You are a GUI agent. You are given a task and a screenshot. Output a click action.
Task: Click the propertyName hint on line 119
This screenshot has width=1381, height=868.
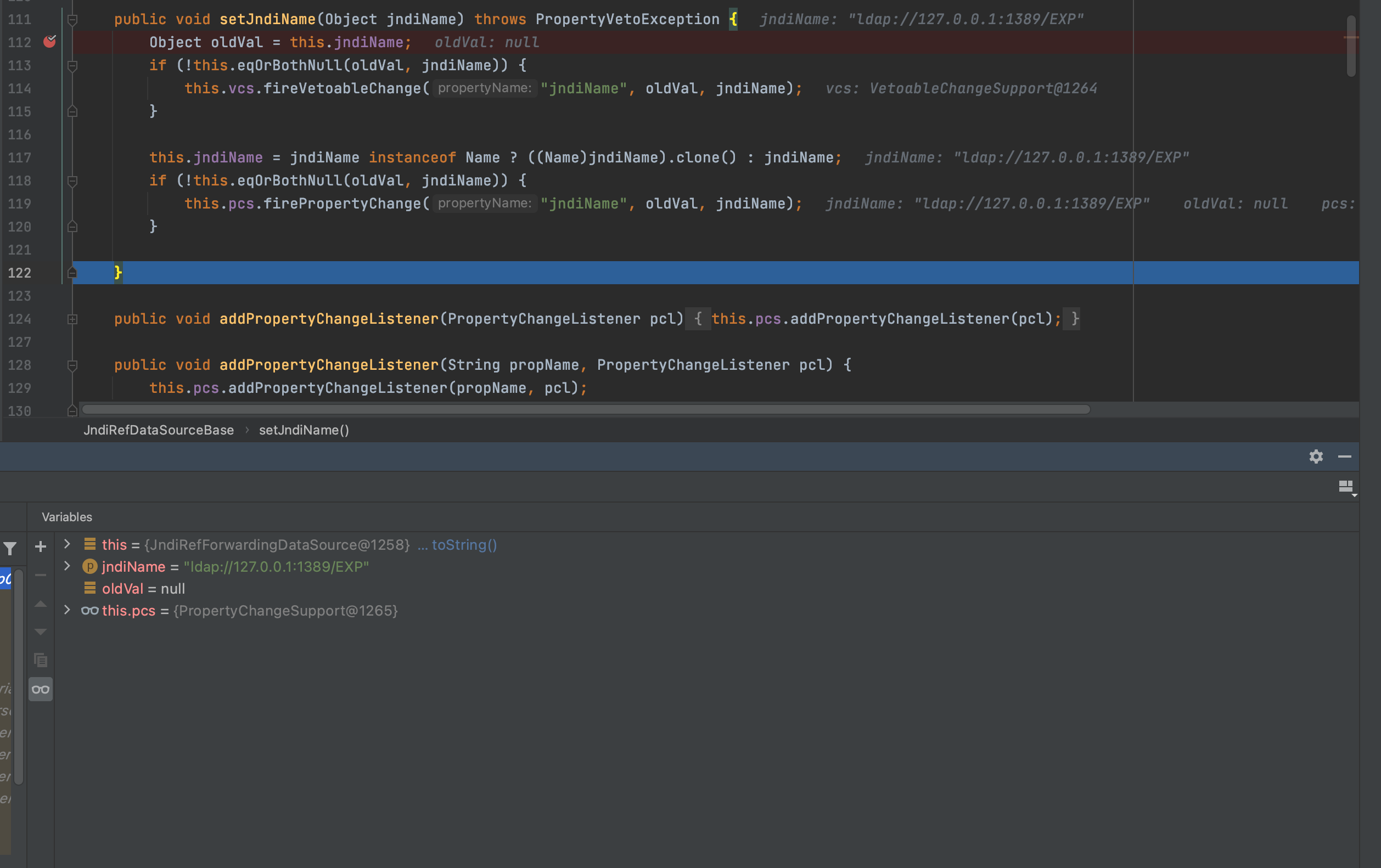click(x=485, y=204)
